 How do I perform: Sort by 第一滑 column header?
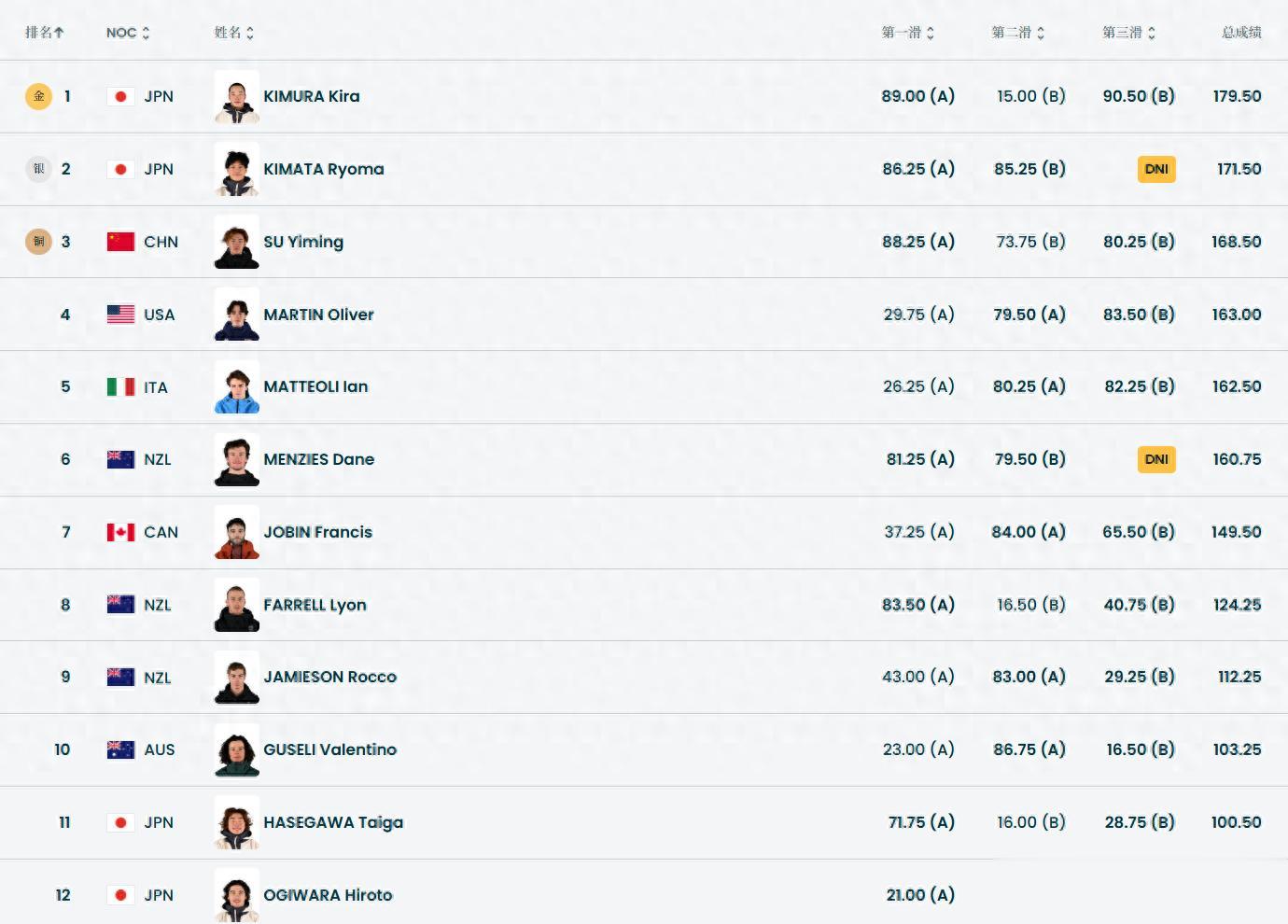[907, 33]
